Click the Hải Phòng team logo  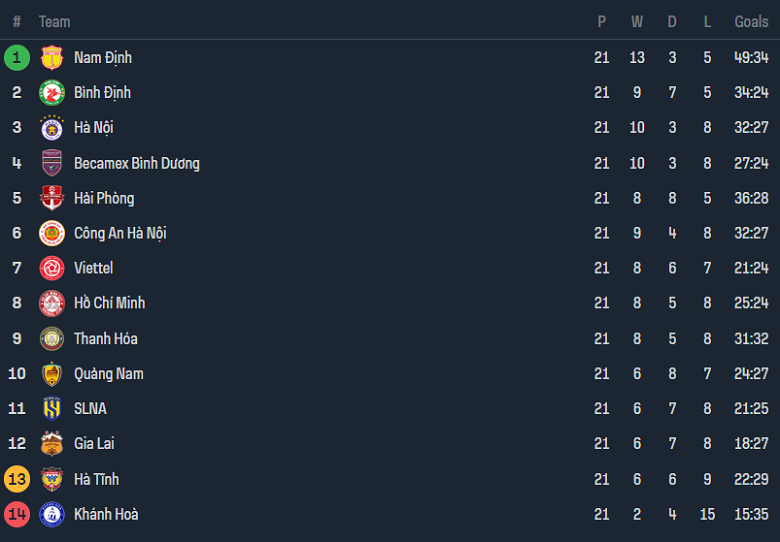tap(51, 198)
